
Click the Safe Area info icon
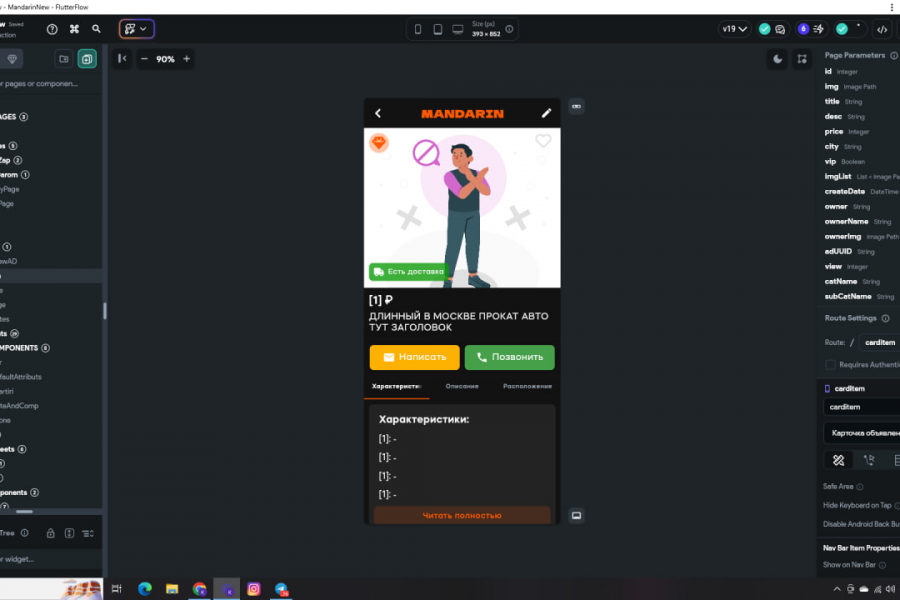click(860, 487)
